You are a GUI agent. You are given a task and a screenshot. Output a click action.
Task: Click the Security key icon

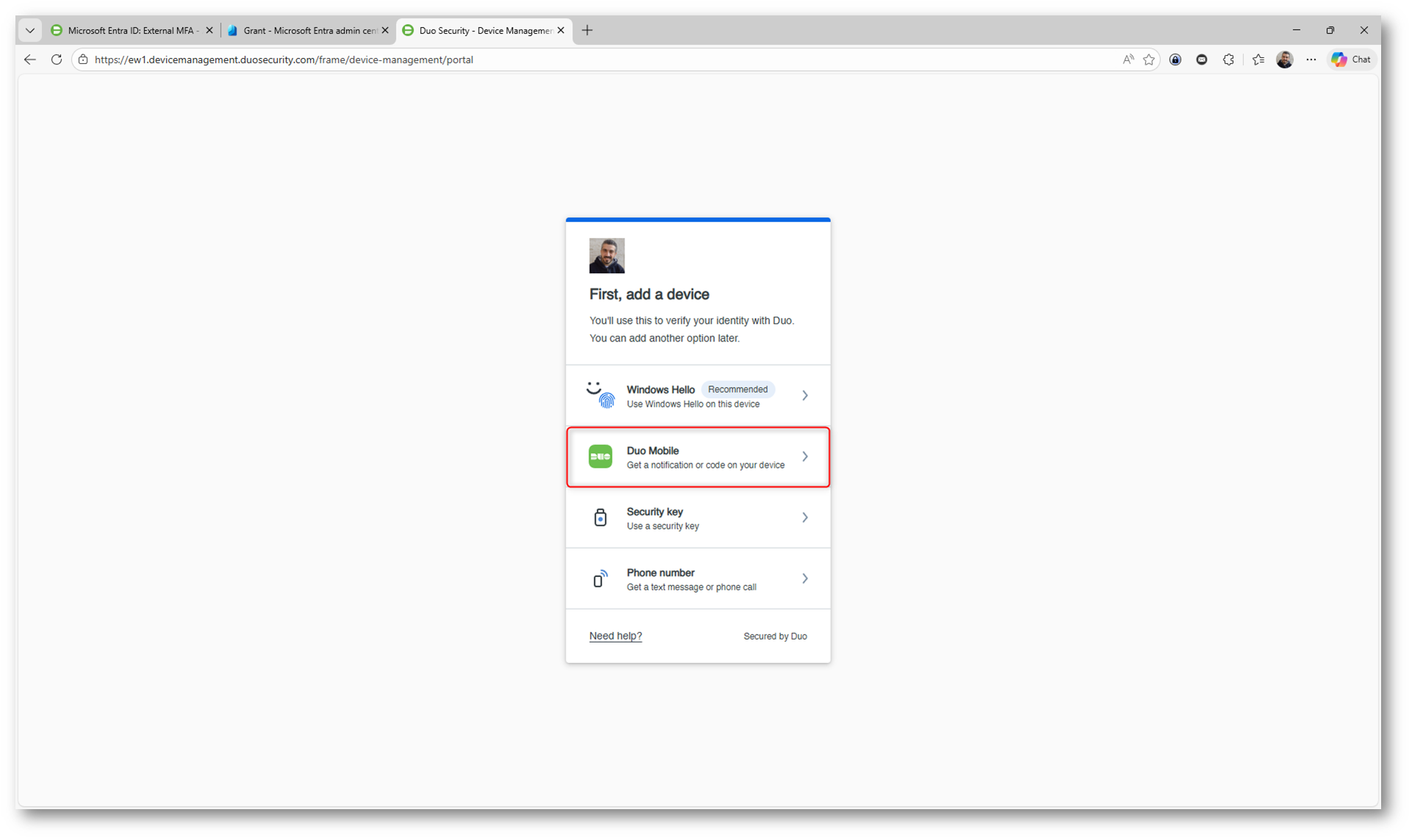pyautogui.click(x=600, y=518)
